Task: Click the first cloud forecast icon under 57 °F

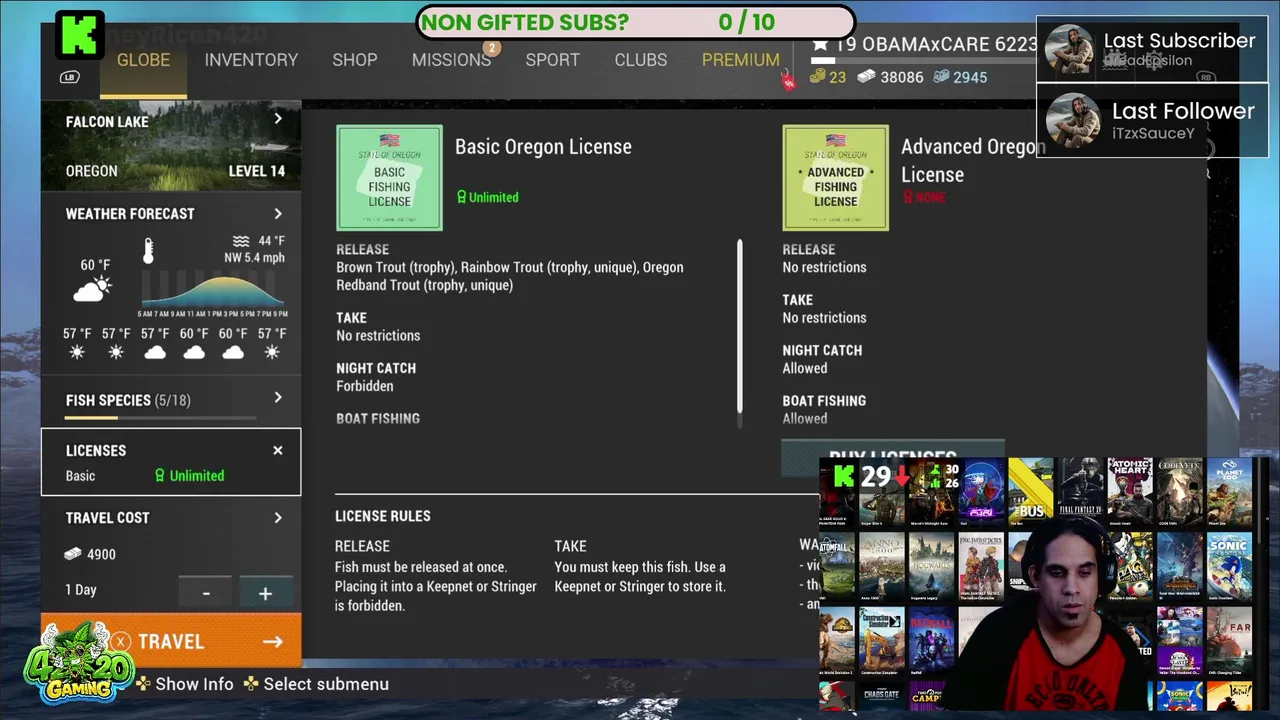Action: tap(155, 352)
